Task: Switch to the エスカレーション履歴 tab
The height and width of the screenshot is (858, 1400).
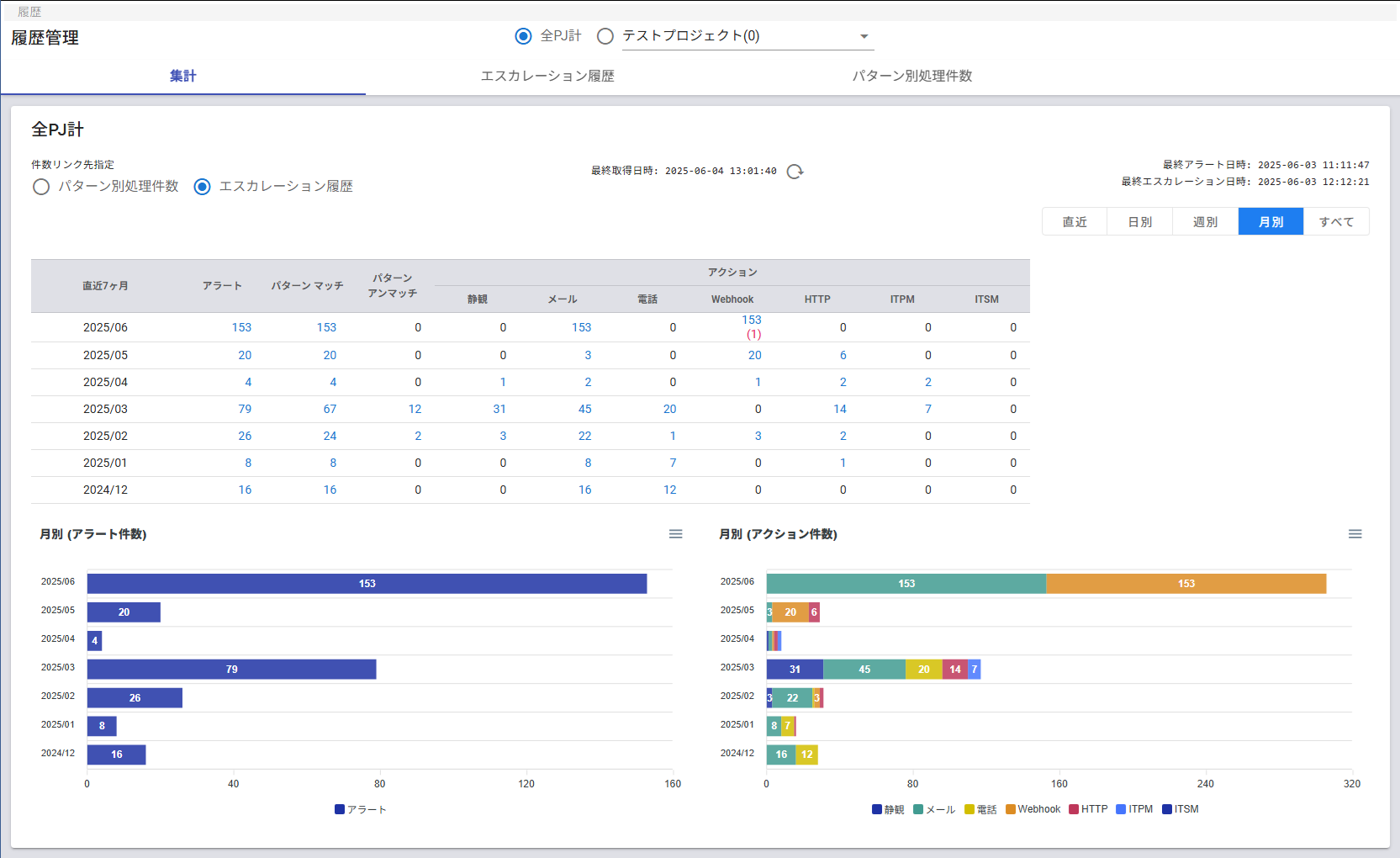Action: pos(547,76)
